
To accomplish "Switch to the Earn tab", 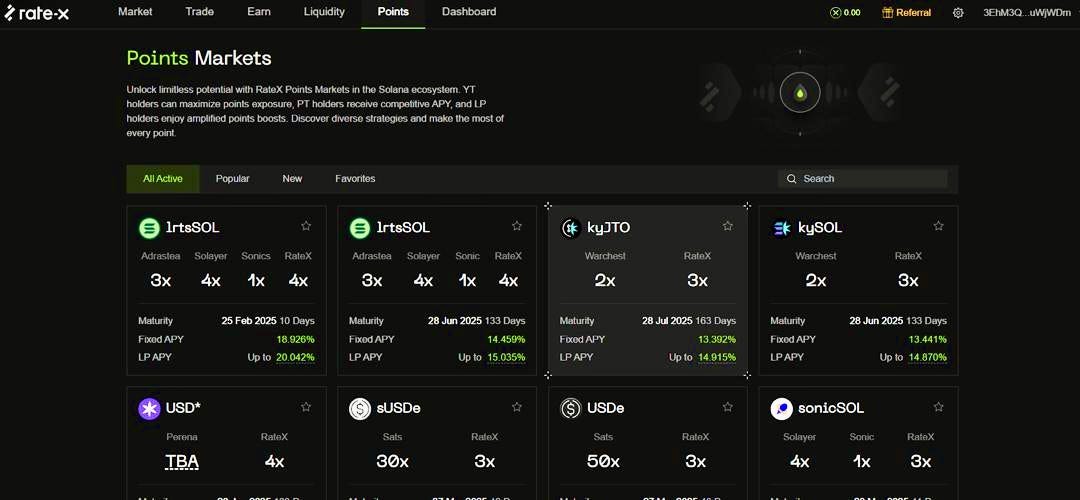I will (x=259, y=12).
